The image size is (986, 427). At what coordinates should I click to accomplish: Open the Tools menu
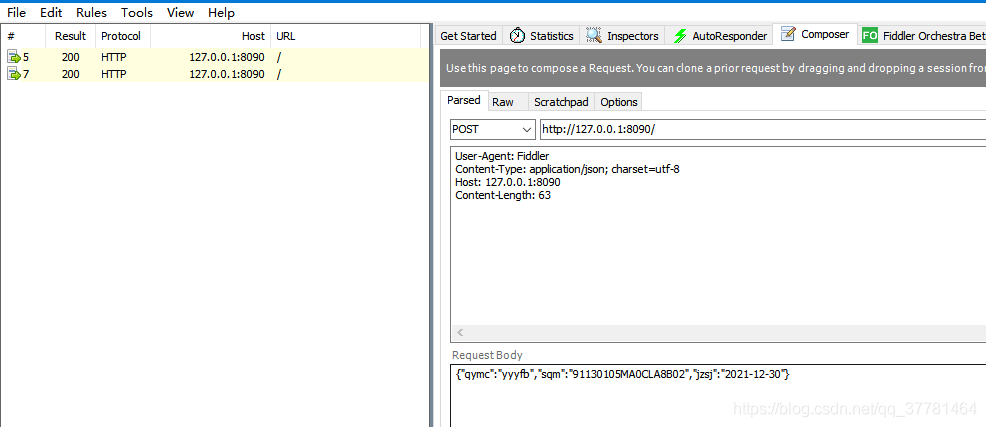coord(136,13)
